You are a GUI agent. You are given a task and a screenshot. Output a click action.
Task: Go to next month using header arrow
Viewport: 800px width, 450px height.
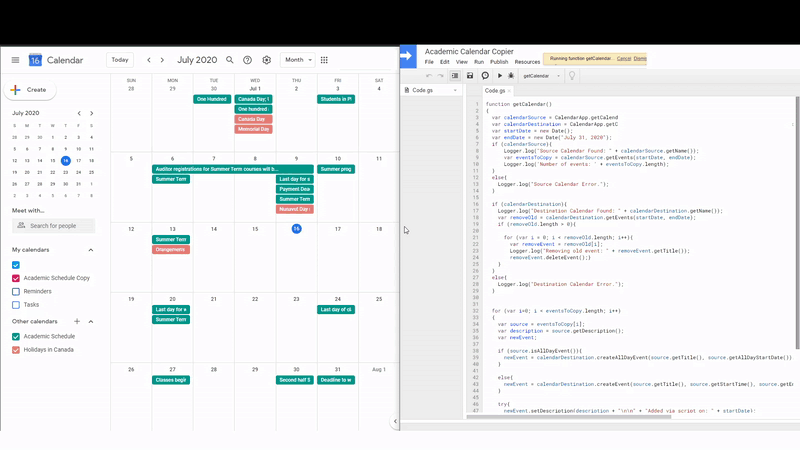[162, 60]
